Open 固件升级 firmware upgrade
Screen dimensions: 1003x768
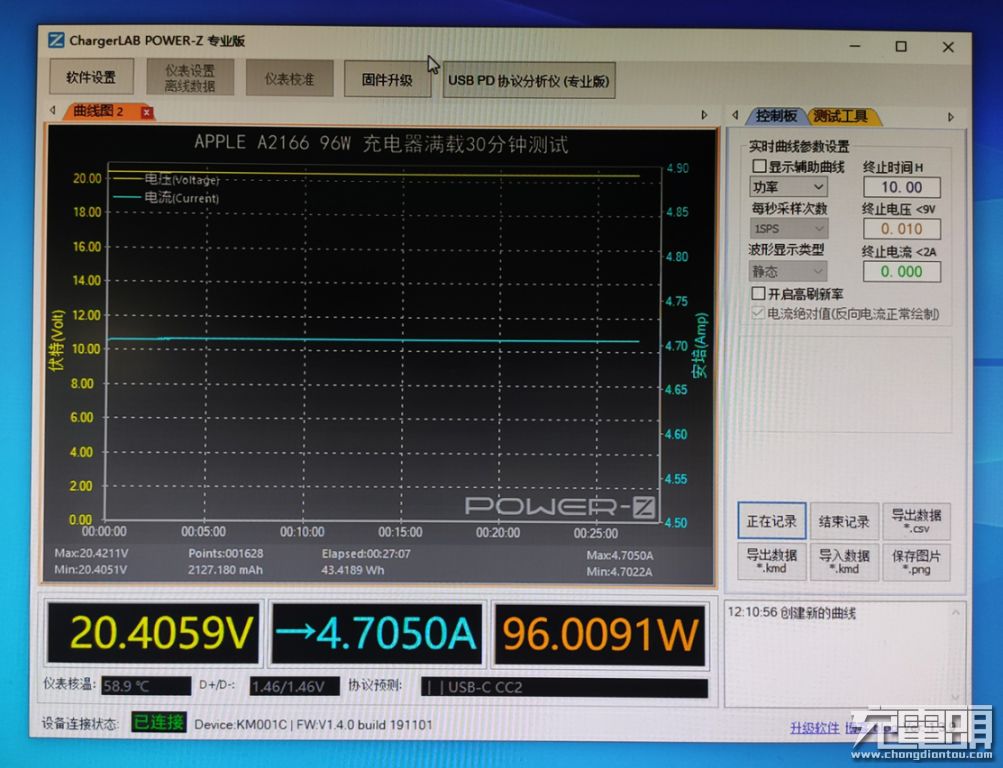tap(387, 79)
